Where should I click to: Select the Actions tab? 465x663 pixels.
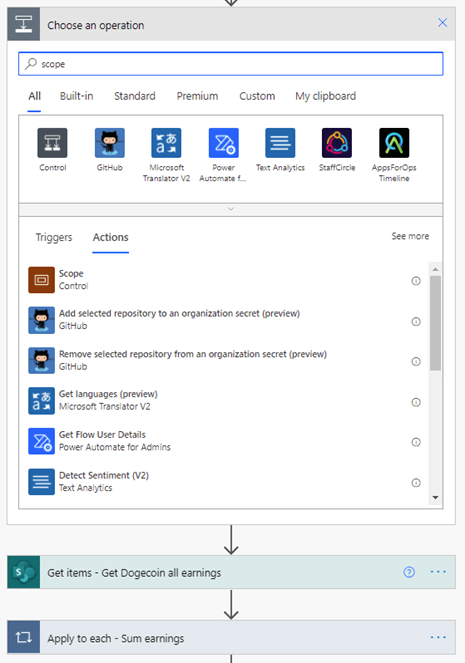[x=111, y=237]
